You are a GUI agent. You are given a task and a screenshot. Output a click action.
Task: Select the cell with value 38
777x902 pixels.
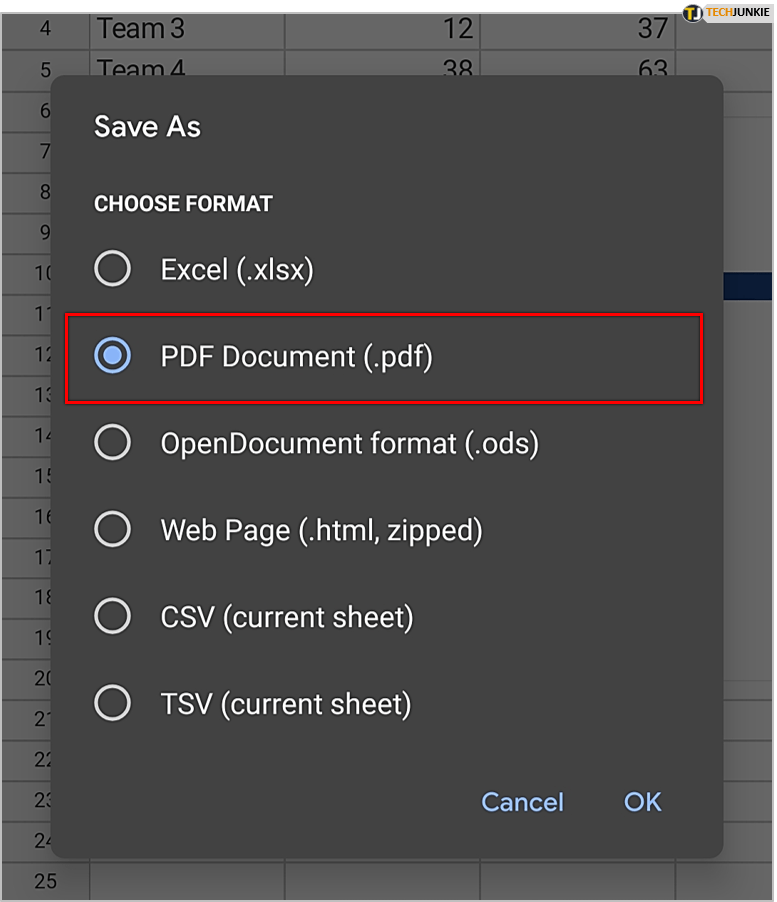(x=382, y=66)
